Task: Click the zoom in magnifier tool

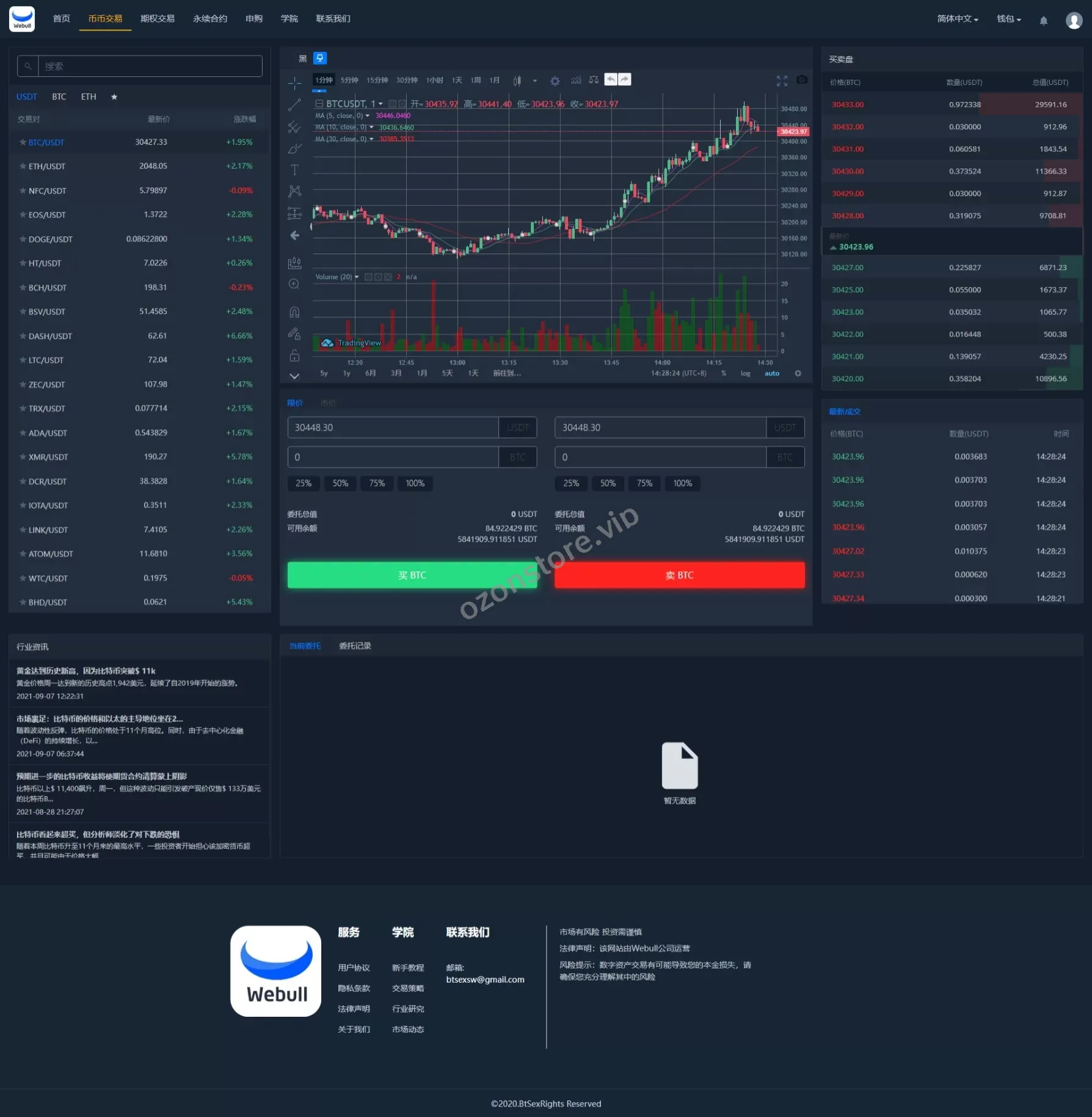Action: (x=294, y=284)
